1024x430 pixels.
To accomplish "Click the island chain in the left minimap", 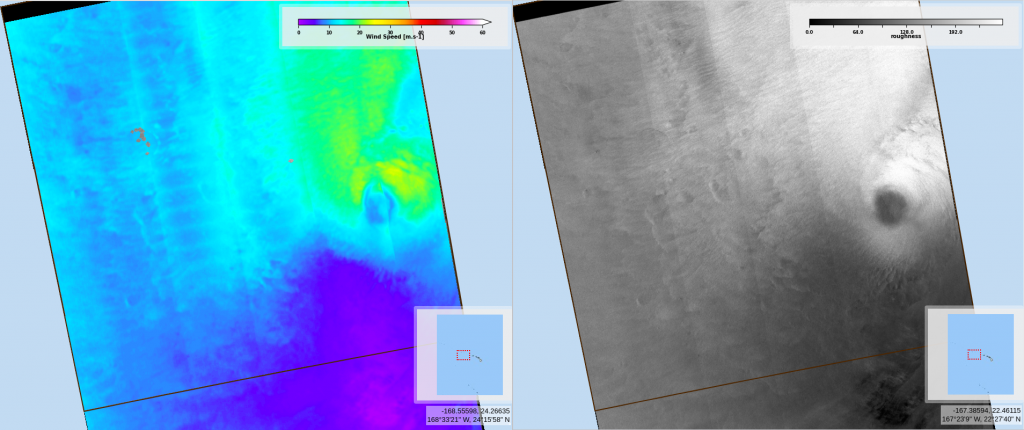I will tap(480, 359).
